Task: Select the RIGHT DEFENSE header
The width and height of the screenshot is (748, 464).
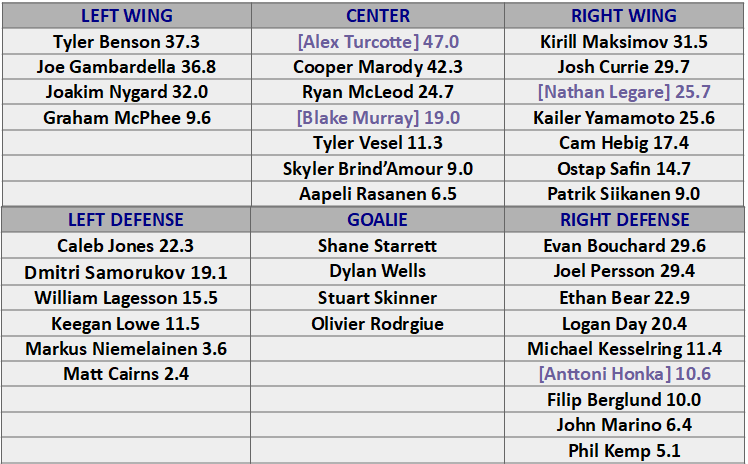Action: coord(624,220)
